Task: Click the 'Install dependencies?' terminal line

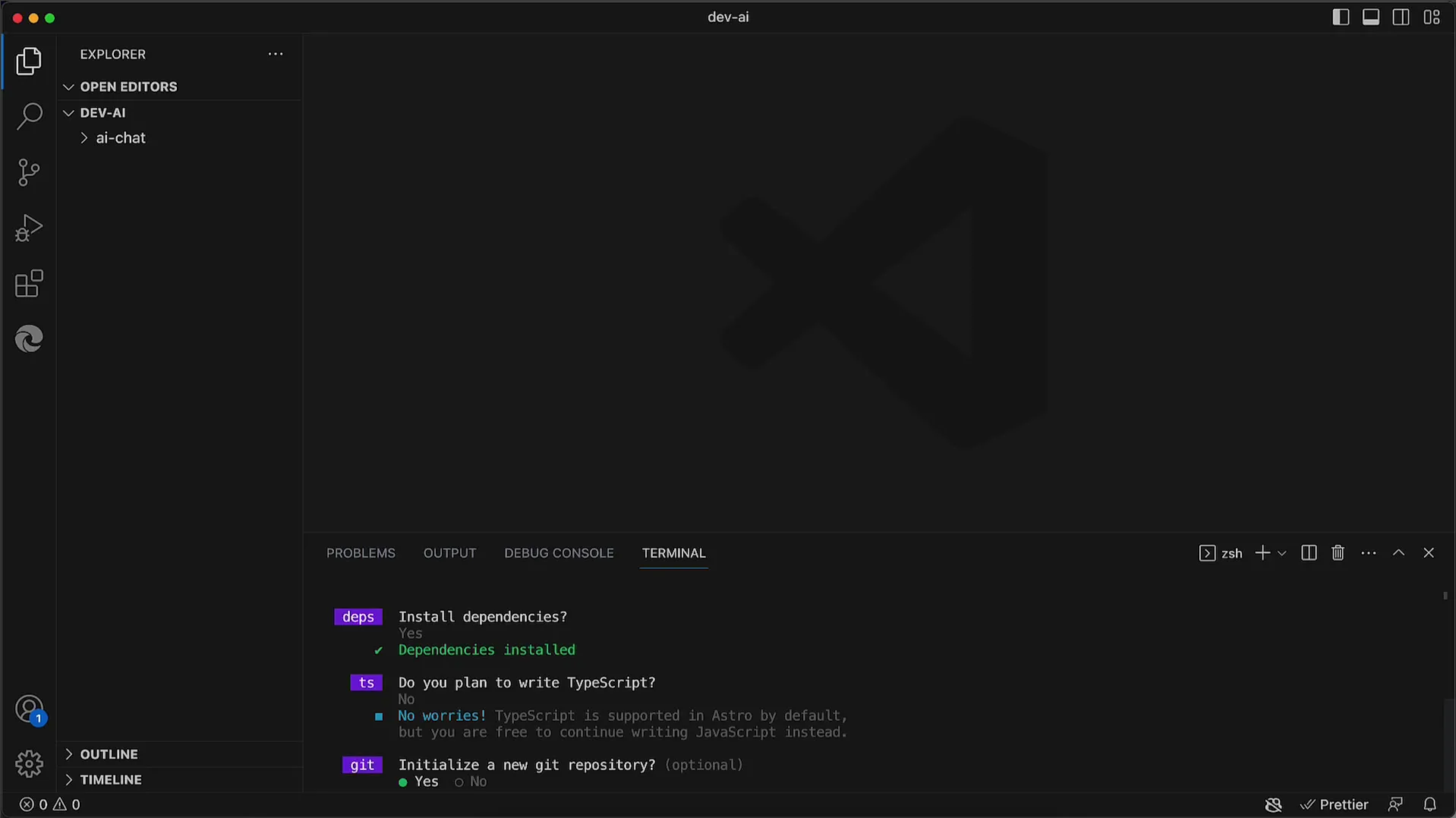Action: point(483,617)
